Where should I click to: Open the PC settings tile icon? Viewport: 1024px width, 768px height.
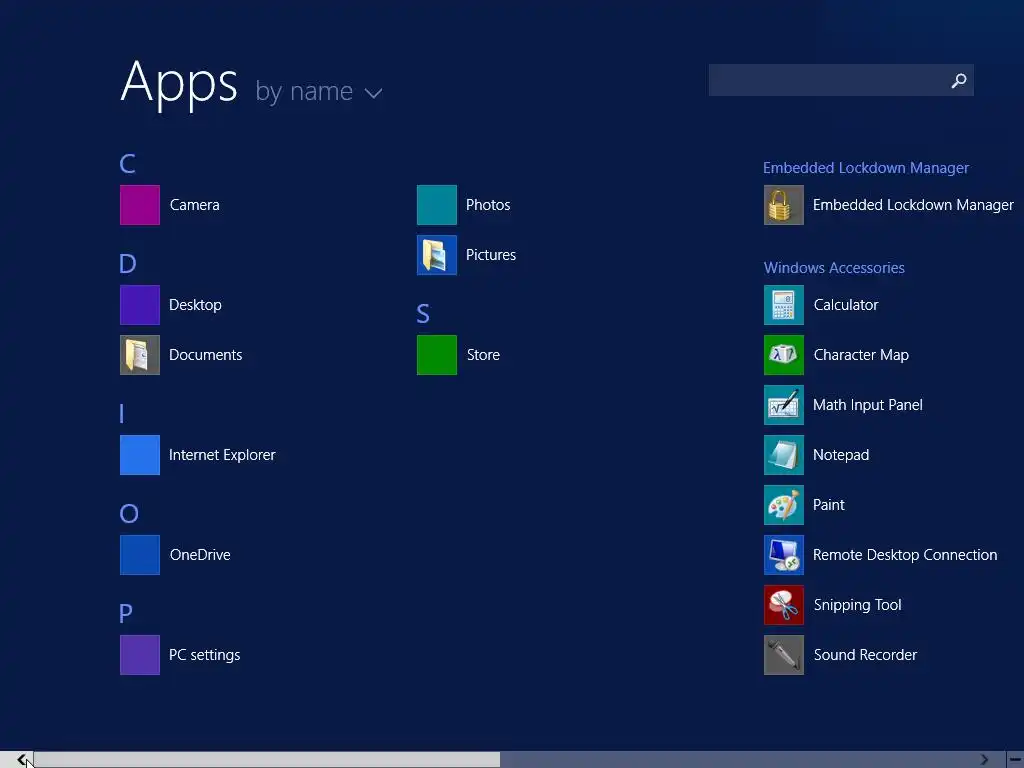tap(140, 655)
